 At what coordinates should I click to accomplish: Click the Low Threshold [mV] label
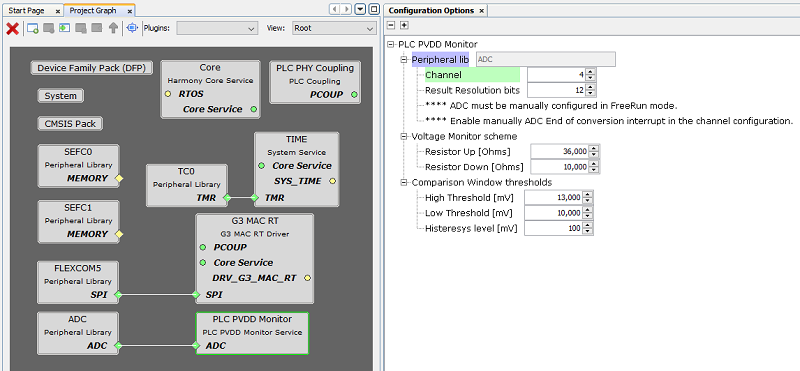(x=468, y=213)
